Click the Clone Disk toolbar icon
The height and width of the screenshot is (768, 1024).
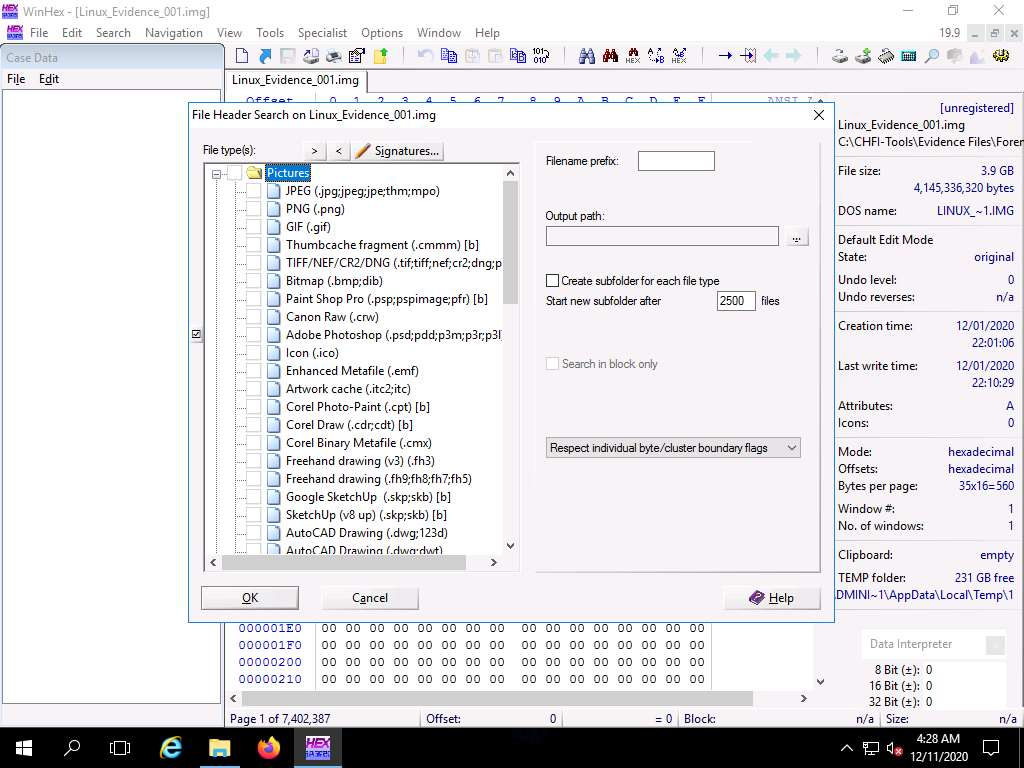(x=863, y=56)
